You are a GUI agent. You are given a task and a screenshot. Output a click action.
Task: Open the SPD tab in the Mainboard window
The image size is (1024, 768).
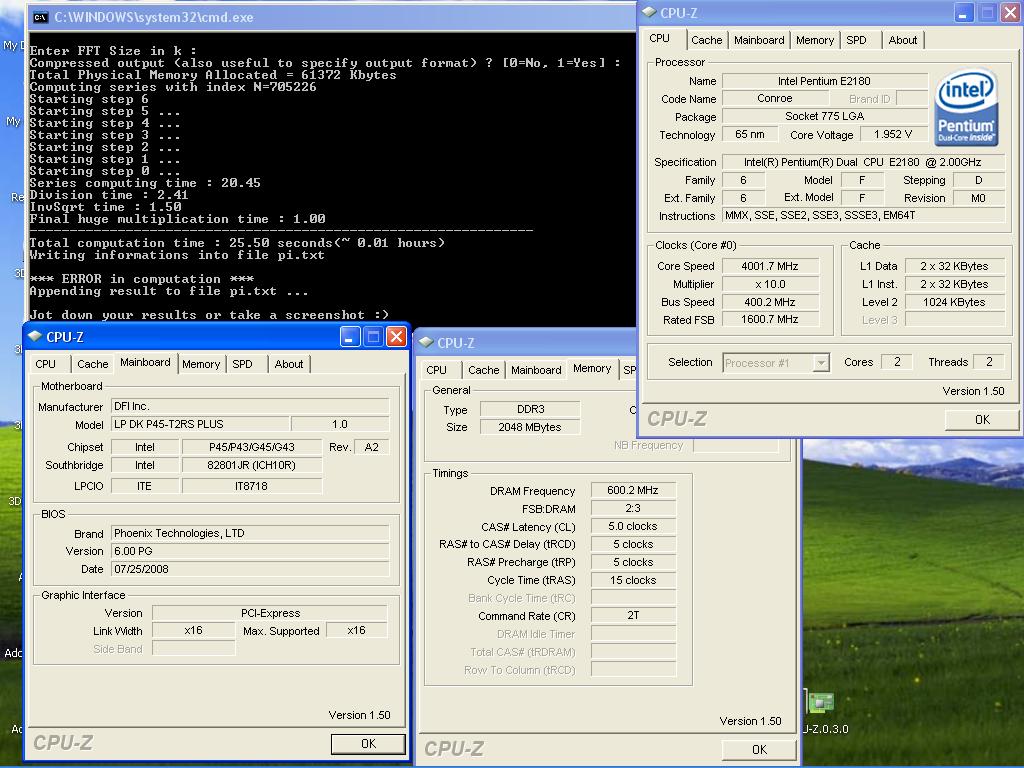point(242,364)
